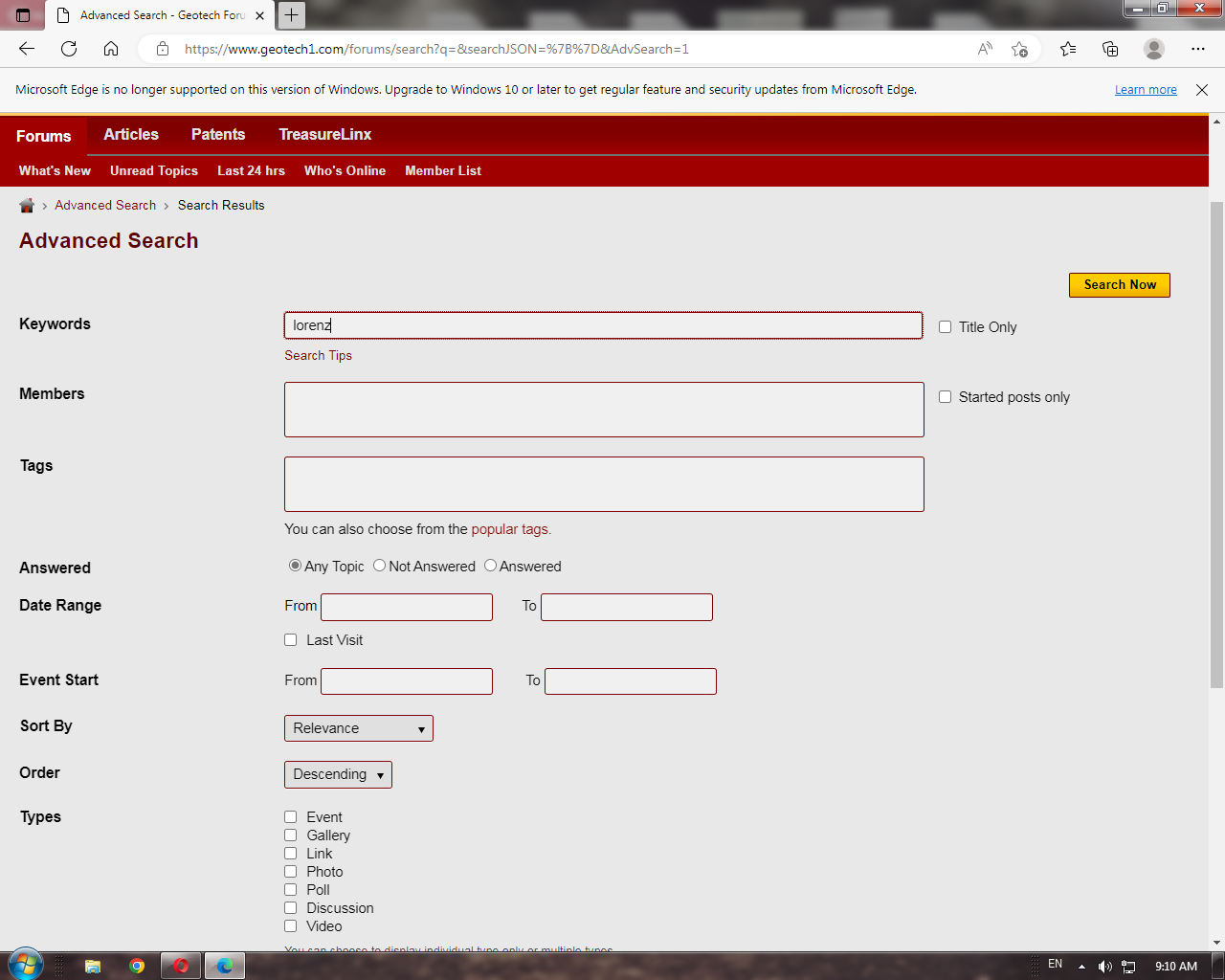Open the Sort By Relevance dropdown
Viewport: 1225px width, 980px height.
[359, 728]
